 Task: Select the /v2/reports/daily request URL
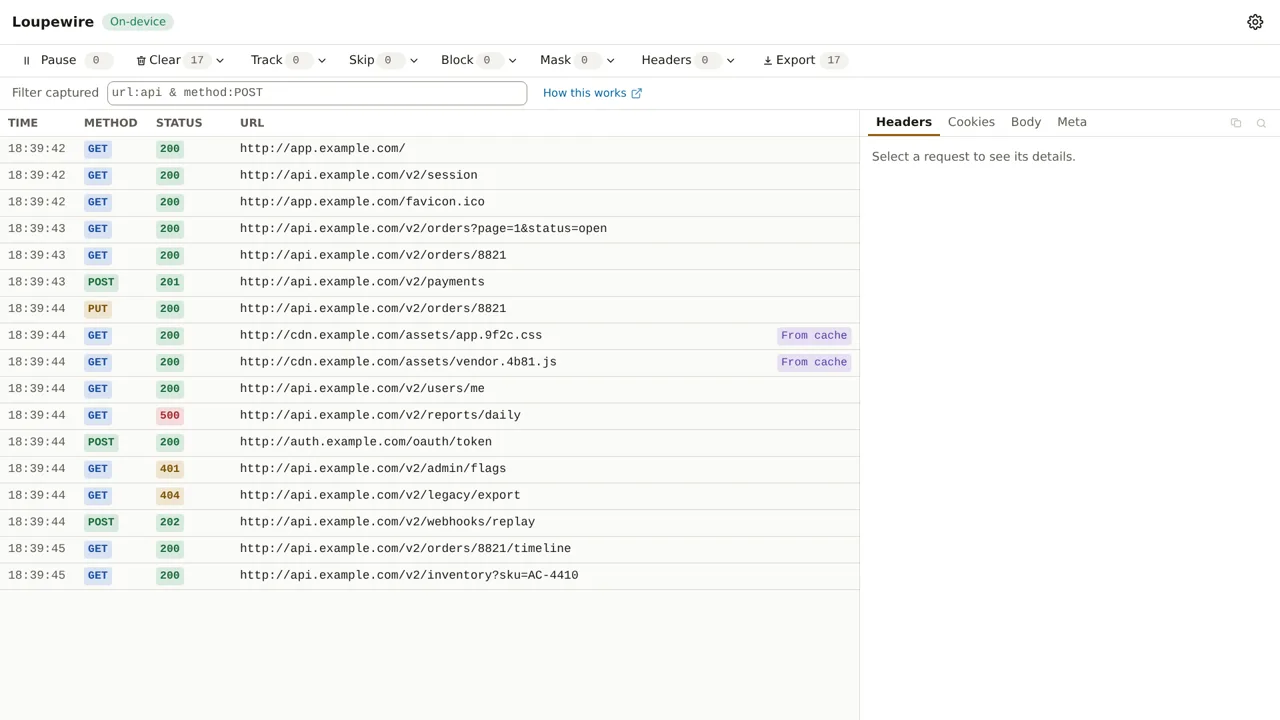click(380, 415)
